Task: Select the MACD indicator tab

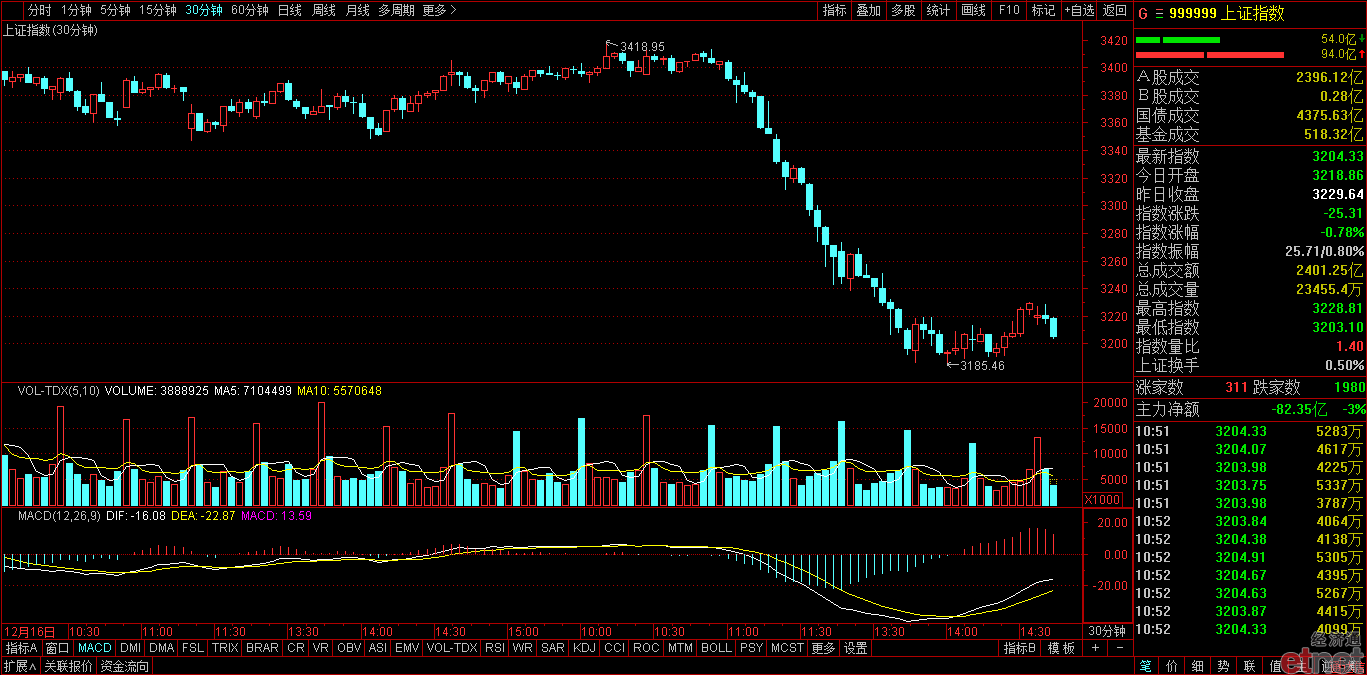Action: tap(95, 648)
